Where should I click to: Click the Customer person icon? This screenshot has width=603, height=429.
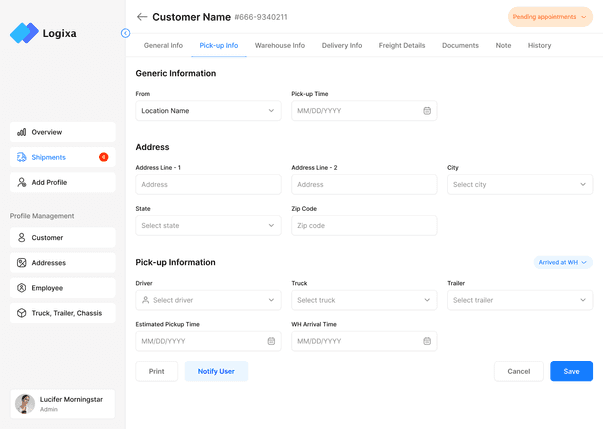coord(22,238)
